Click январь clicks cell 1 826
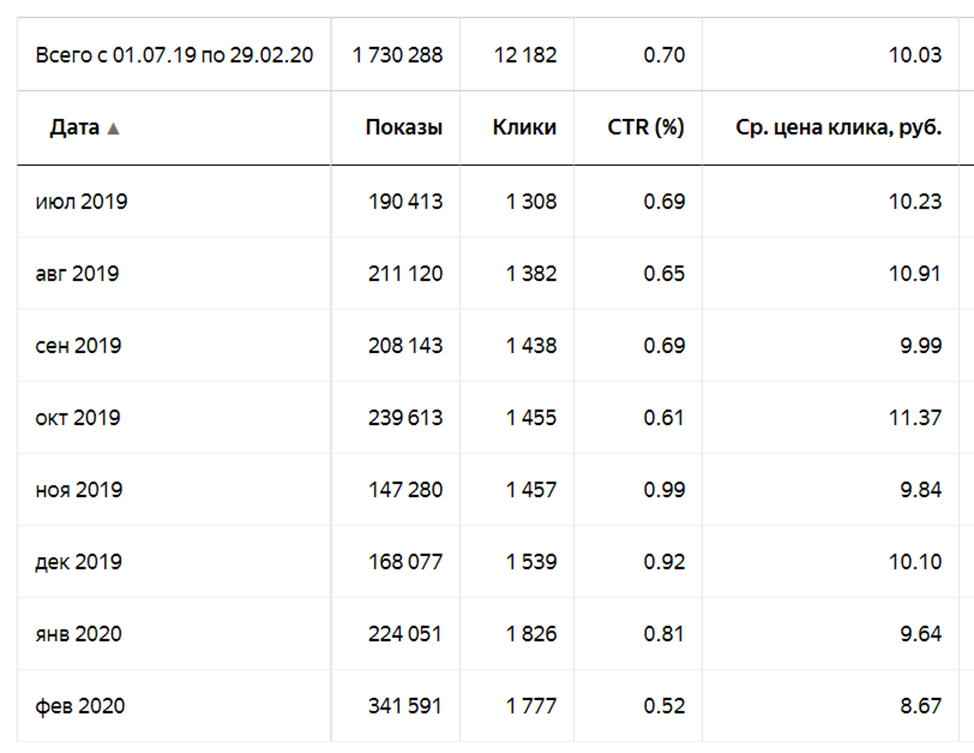This screenshot has height=753, width=974. click(531, 634)
